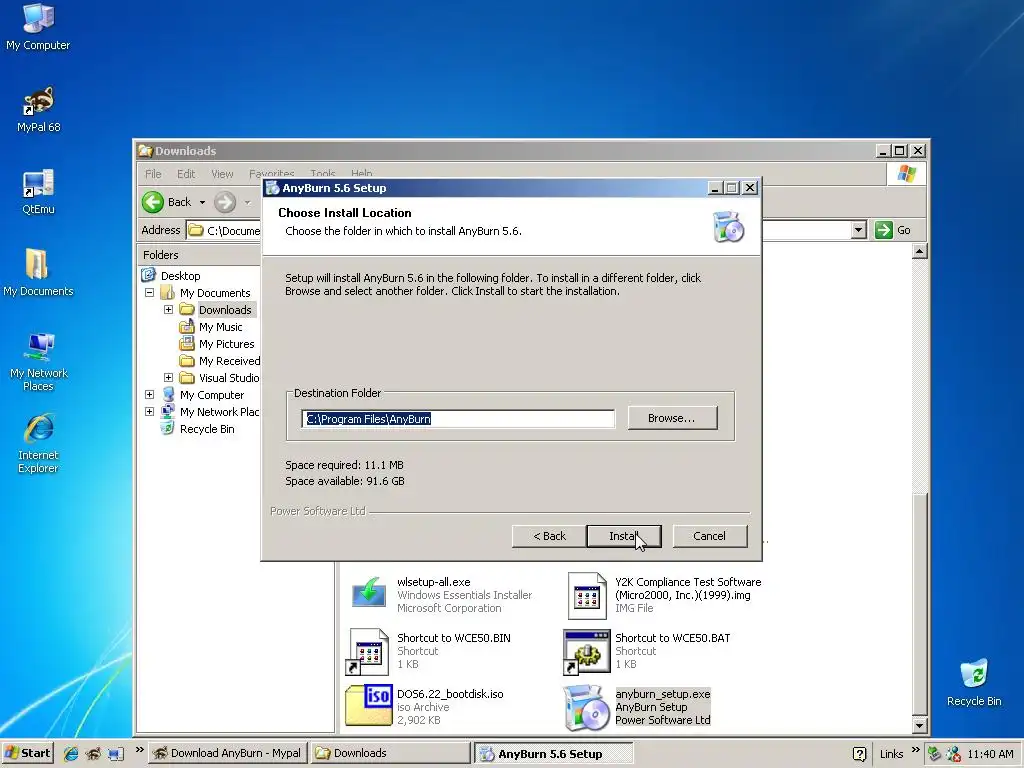1024x768 pixels.
Task: Select Shortcut to WCE50.BIN icon
Action: [368, 651]
